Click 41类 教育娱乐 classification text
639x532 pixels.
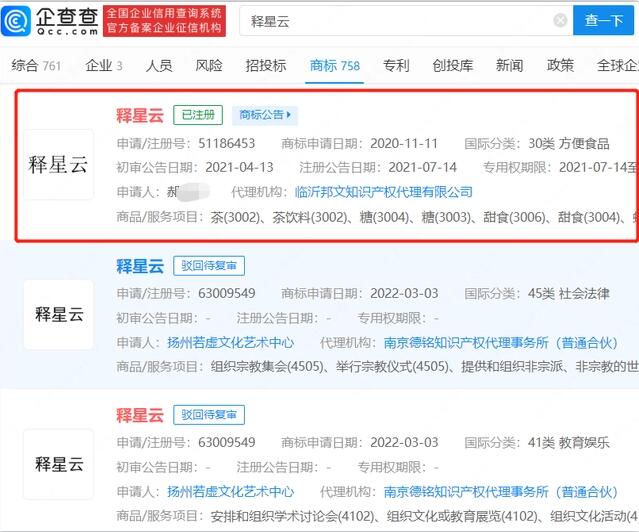pyautogui.click(x=569, y=442)
